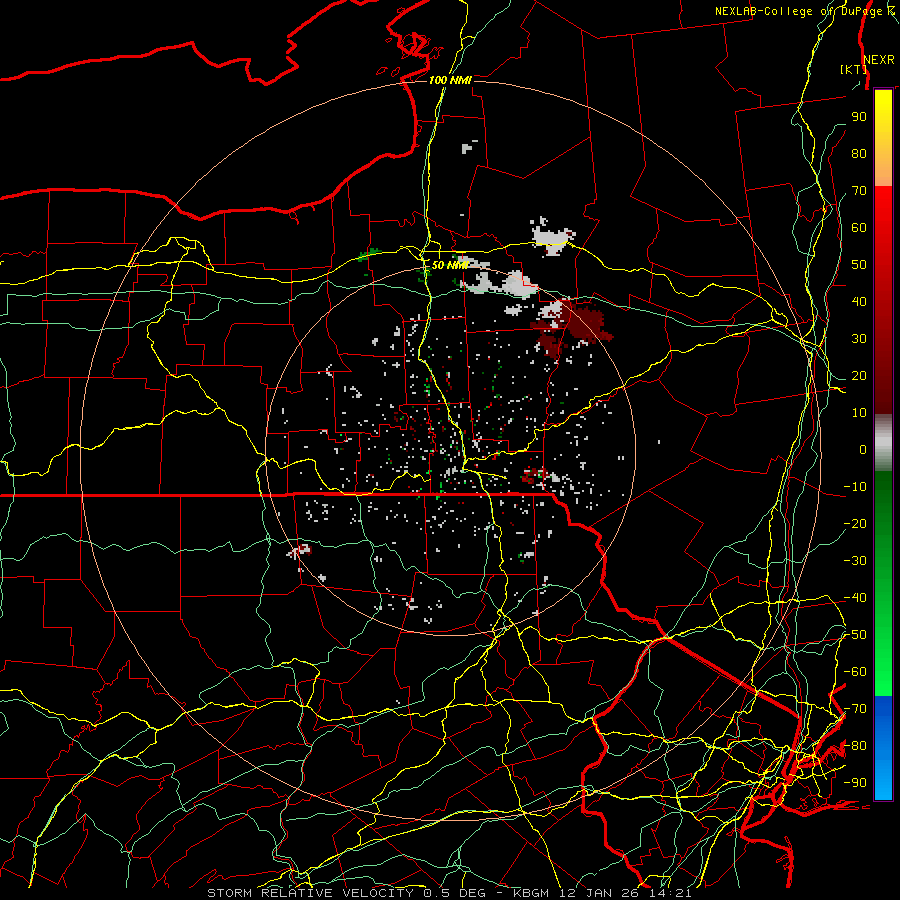Click the Storm Relative Velocity caption at the bottom
The image size is (900, 900).
coord(449,893)
